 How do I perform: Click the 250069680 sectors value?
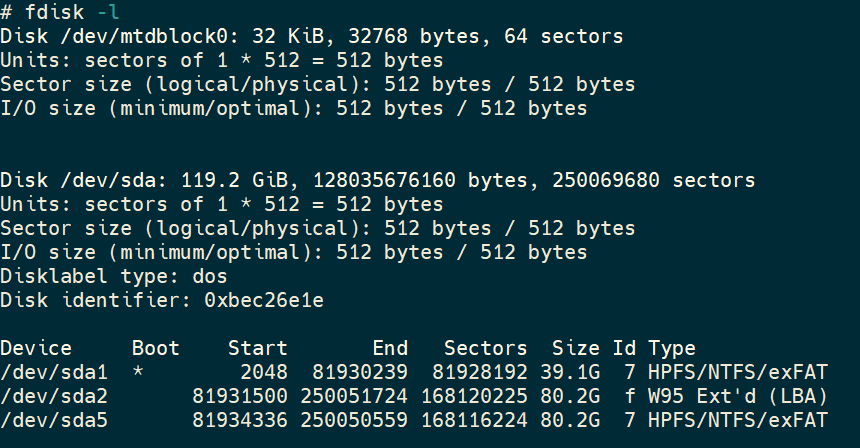point(606,180)
